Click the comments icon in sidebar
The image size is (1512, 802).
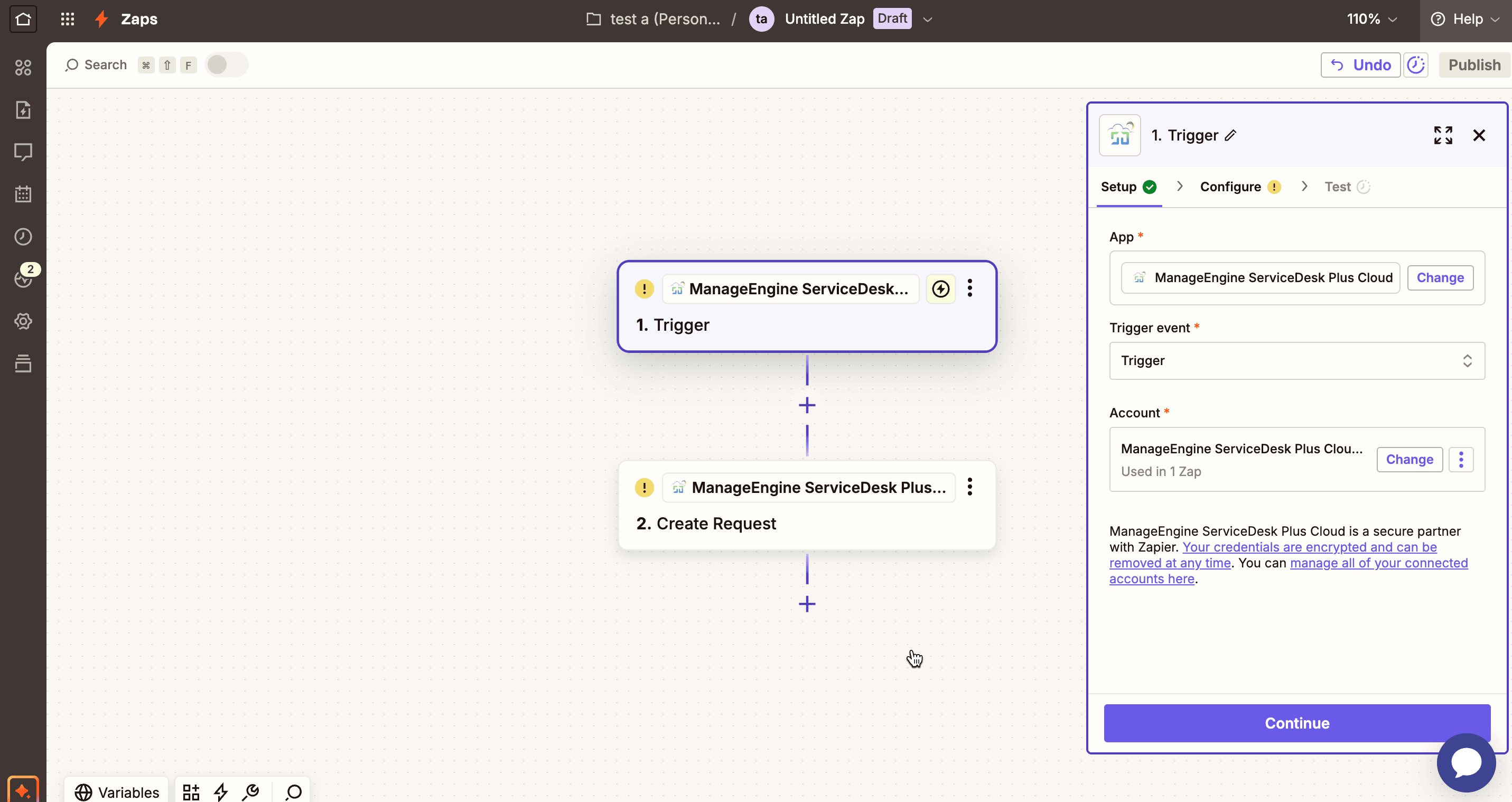point(23,152)
